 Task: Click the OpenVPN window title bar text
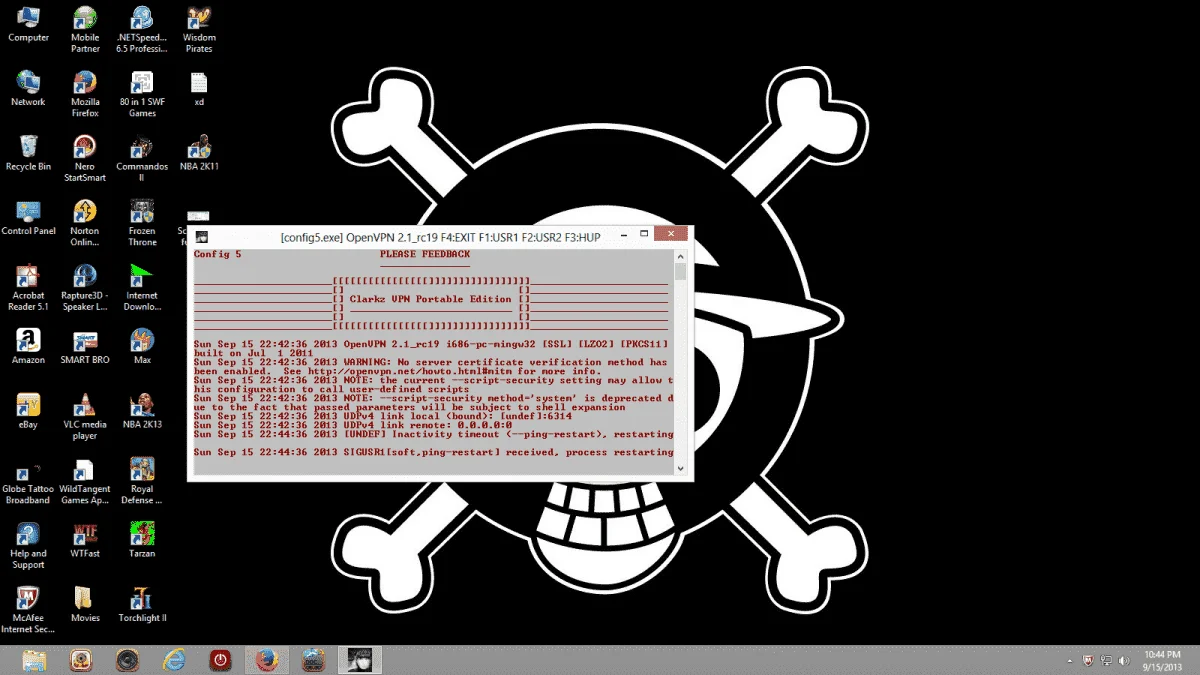(440, 237)
